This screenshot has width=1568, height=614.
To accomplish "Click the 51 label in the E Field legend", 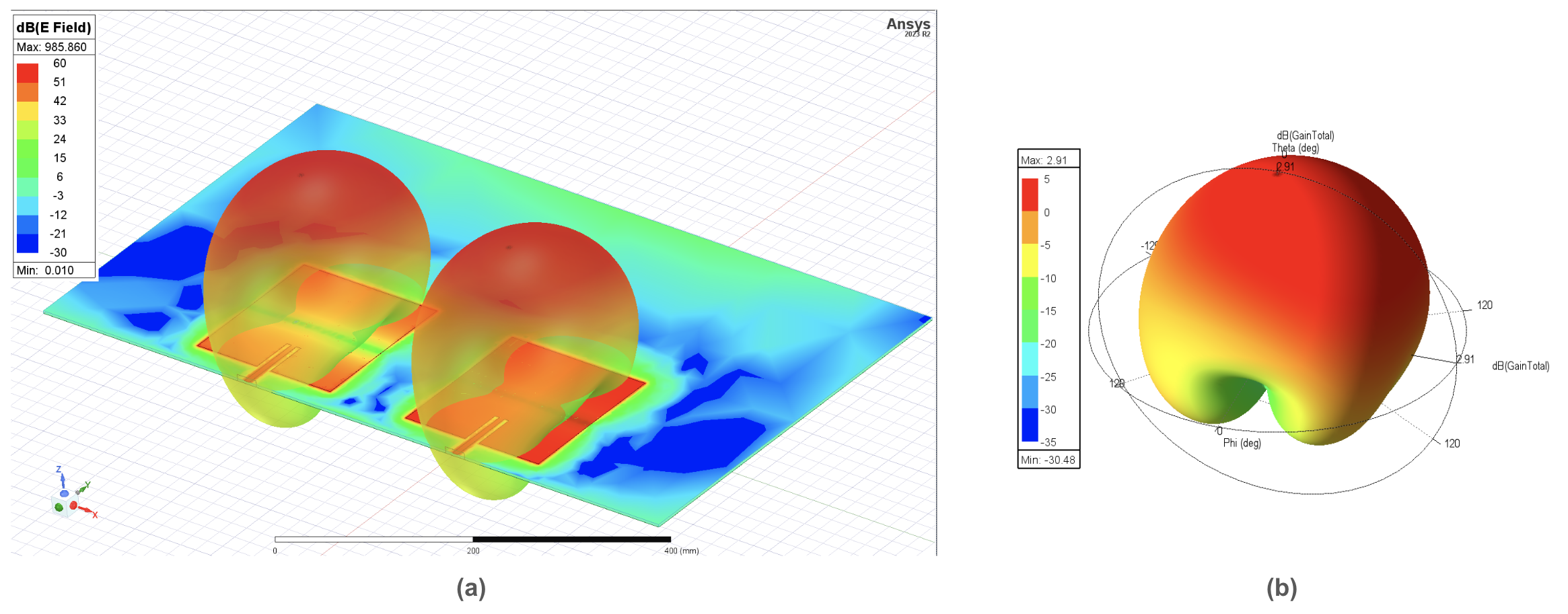I will pyautogui.click(x=59, y=82).
